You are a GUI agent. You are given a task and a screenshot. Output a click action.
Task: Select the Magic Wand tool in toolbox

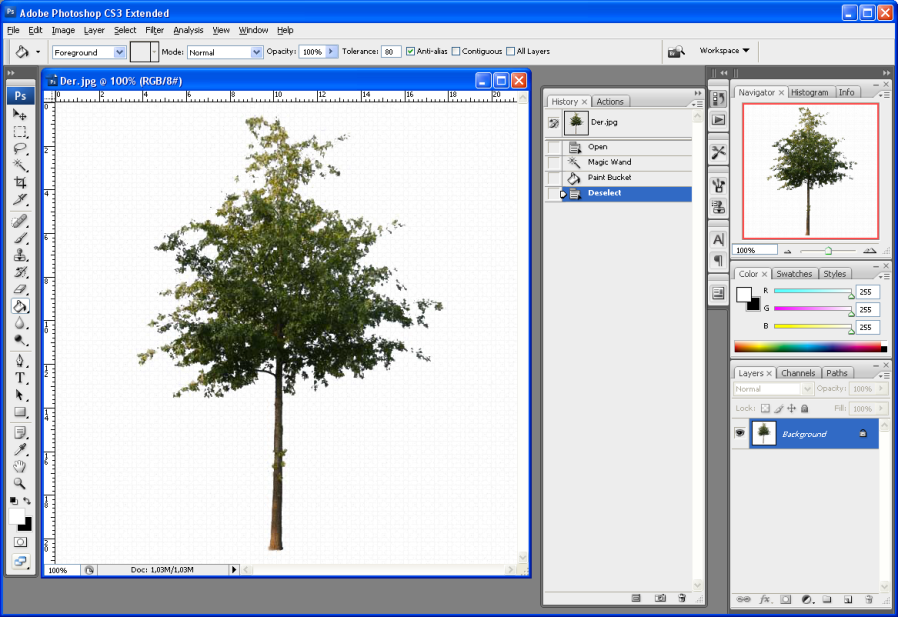click(20, 165)
